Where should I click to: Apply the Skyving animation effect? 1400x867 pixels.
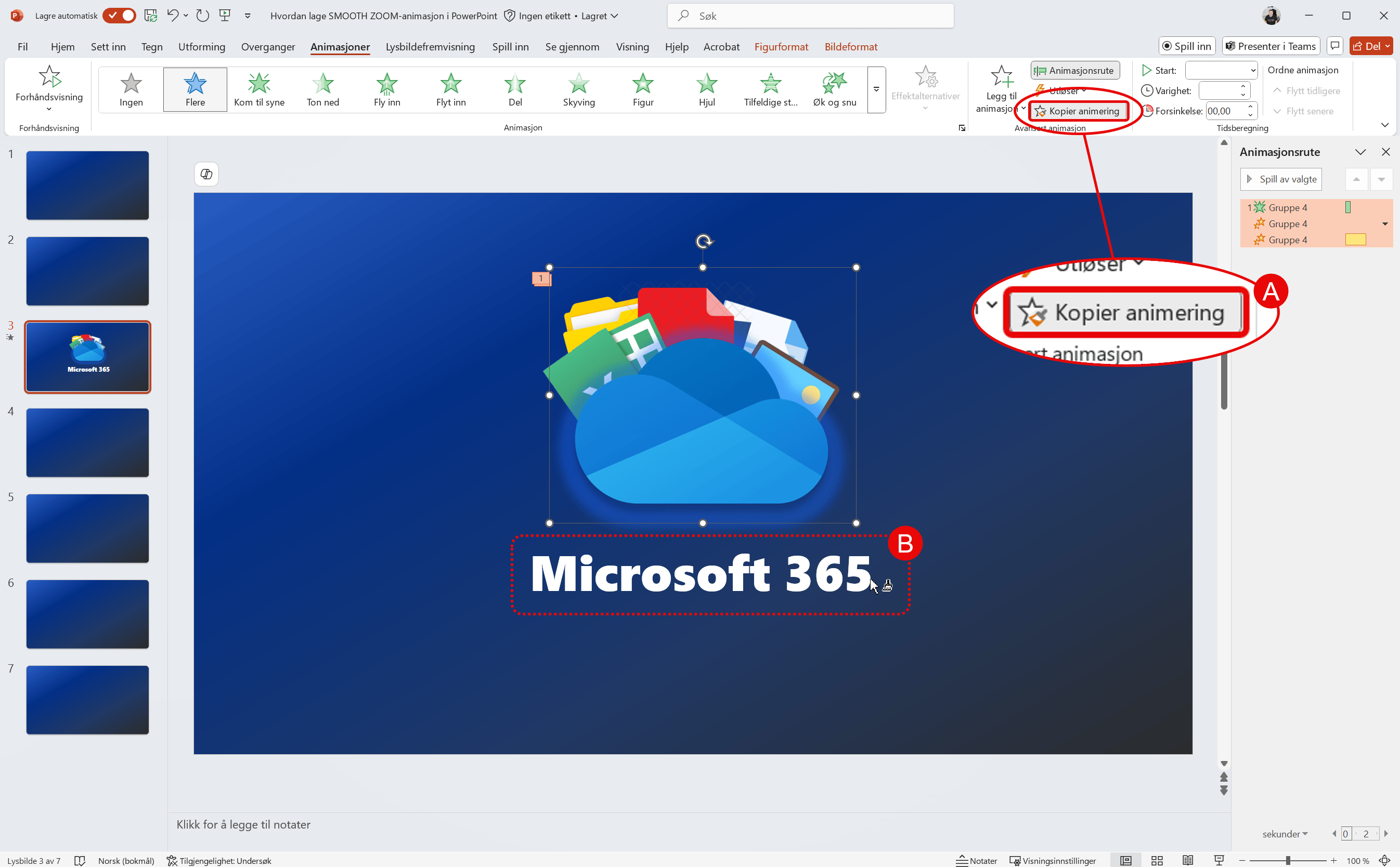(x=579, y=89)
